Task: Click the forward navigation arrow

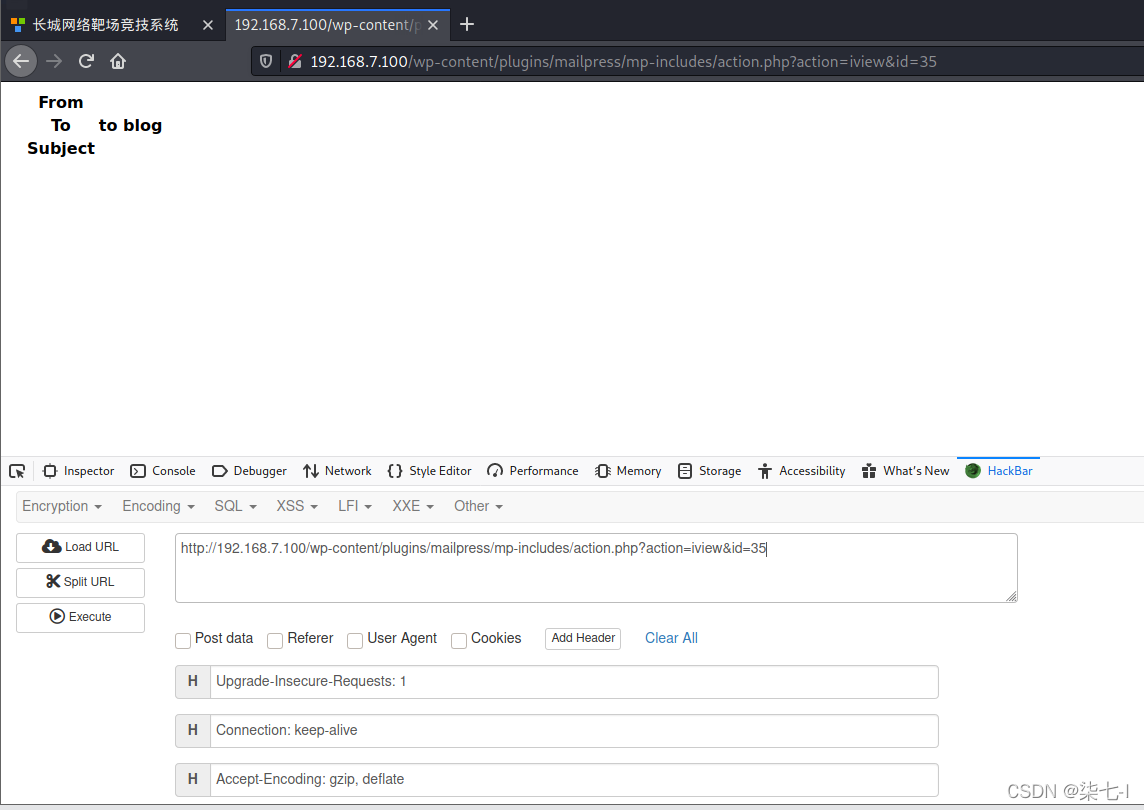Action: 54,61
